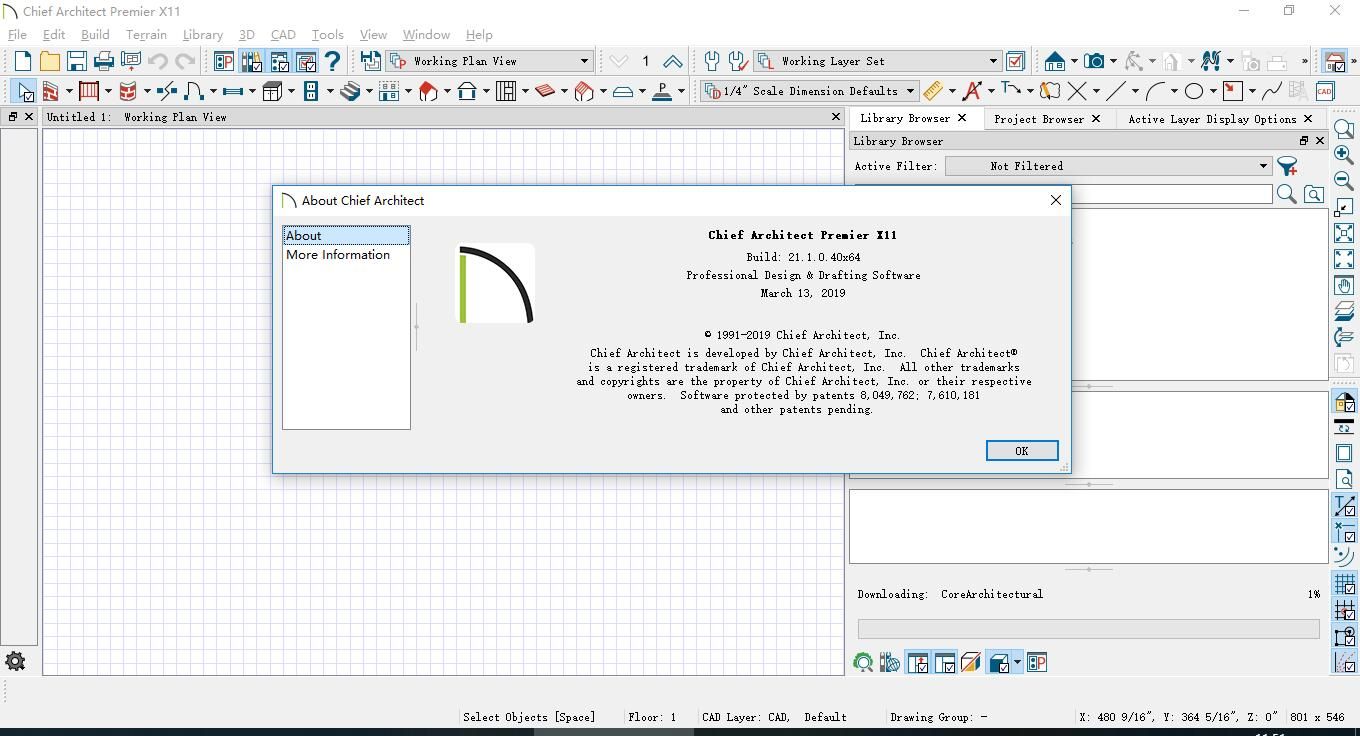
Task: Click the New Plan icon
Action: point(22,61)
